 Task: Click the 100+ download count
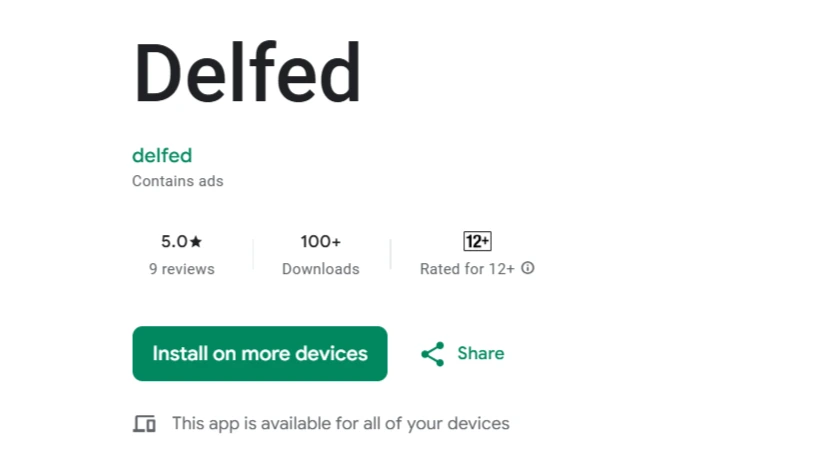(x=320, y=241)
